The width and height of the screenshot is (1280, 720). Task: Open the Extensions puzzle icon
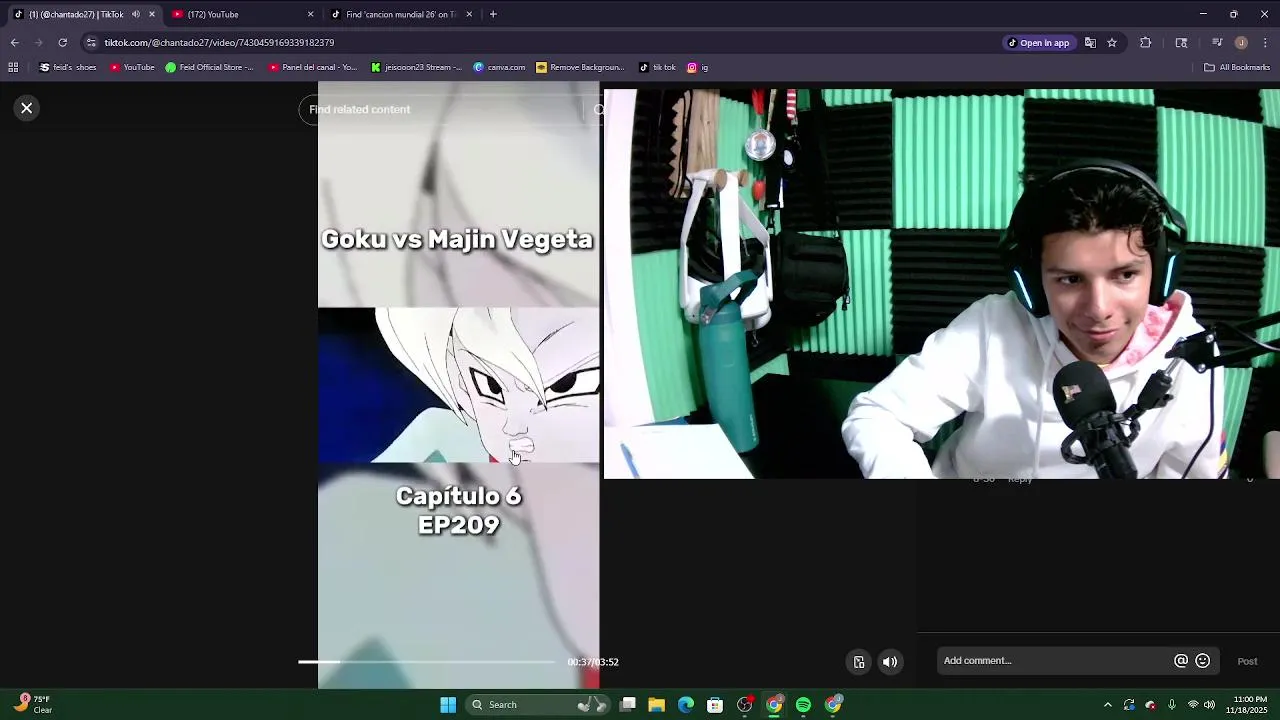click(x=1146, y=43)
